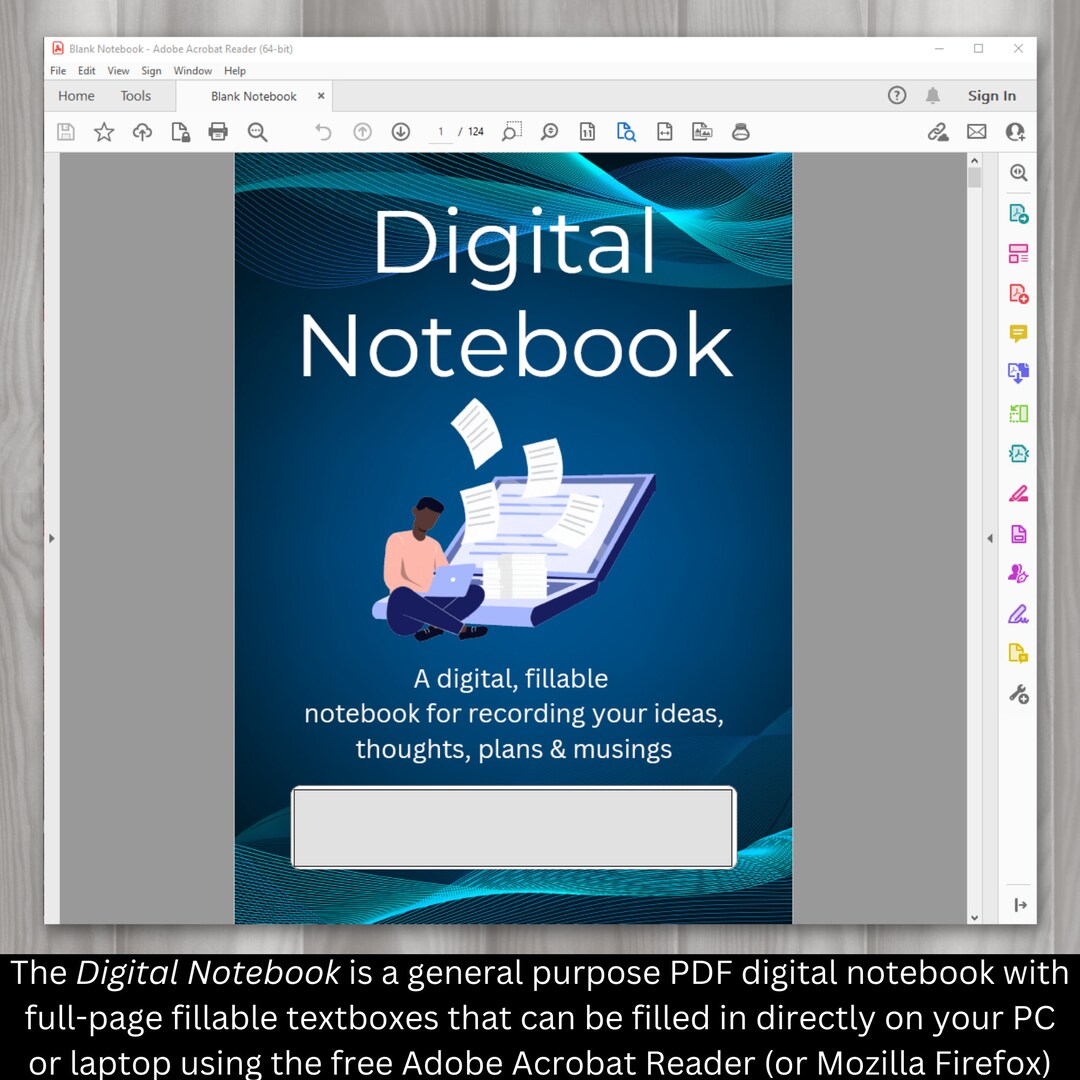Open More Tools with the wrench icon
The height and width of the screenshot is (1080, 1080).
[1017, 693]
